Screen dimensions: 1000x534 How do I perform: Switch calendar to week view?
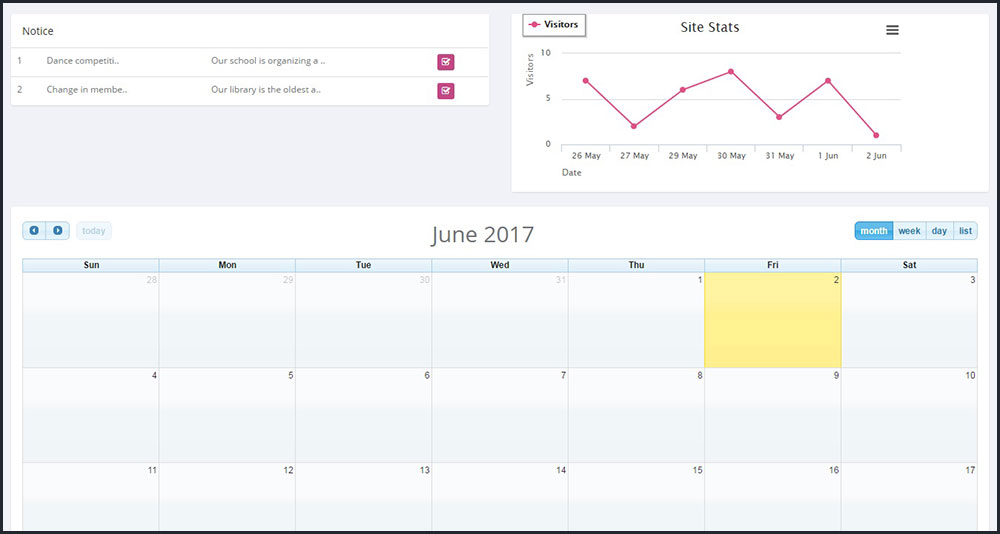click(x=909, y=231)
